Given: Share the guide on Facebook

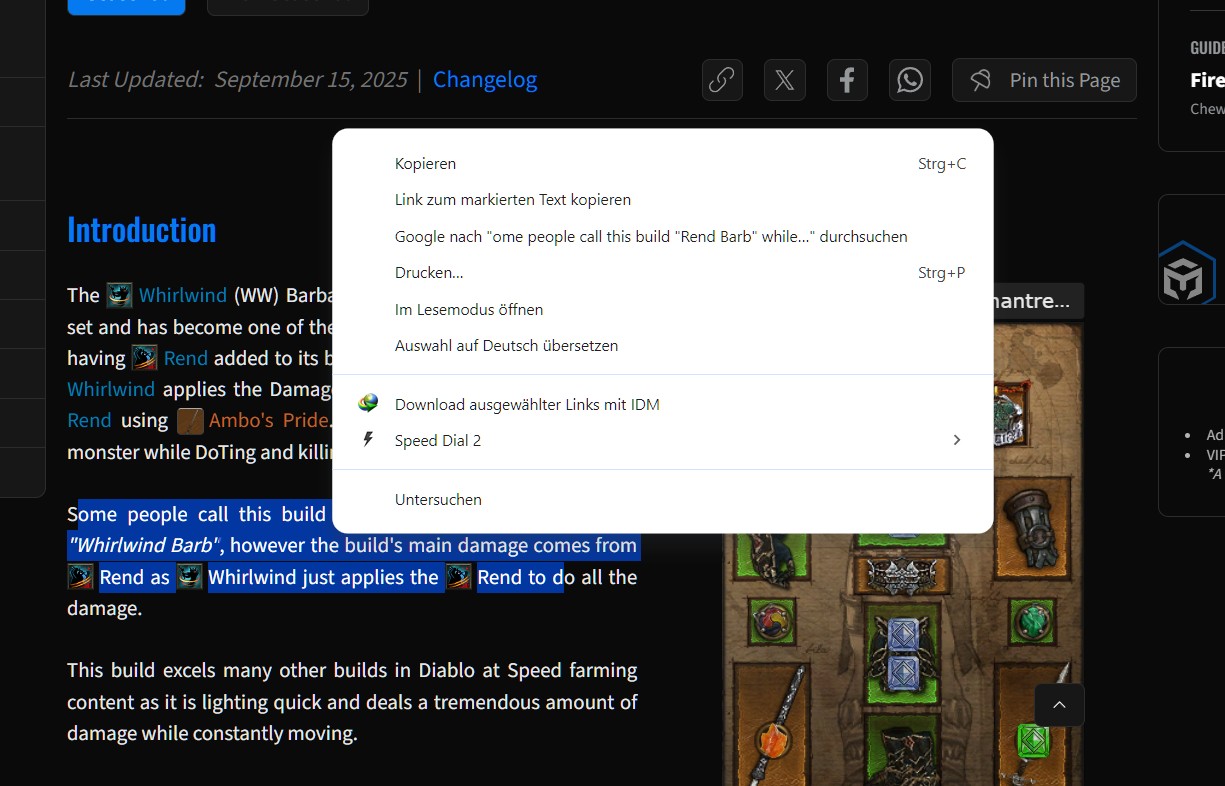Looking at the screenshot, I should (847, 80).
